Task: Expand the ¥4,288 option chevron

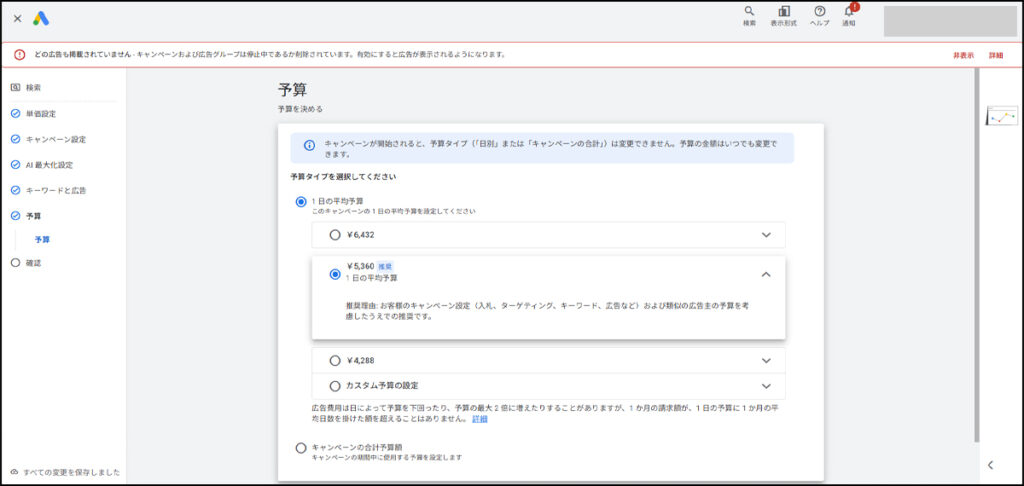Action: tap(766, 361)
